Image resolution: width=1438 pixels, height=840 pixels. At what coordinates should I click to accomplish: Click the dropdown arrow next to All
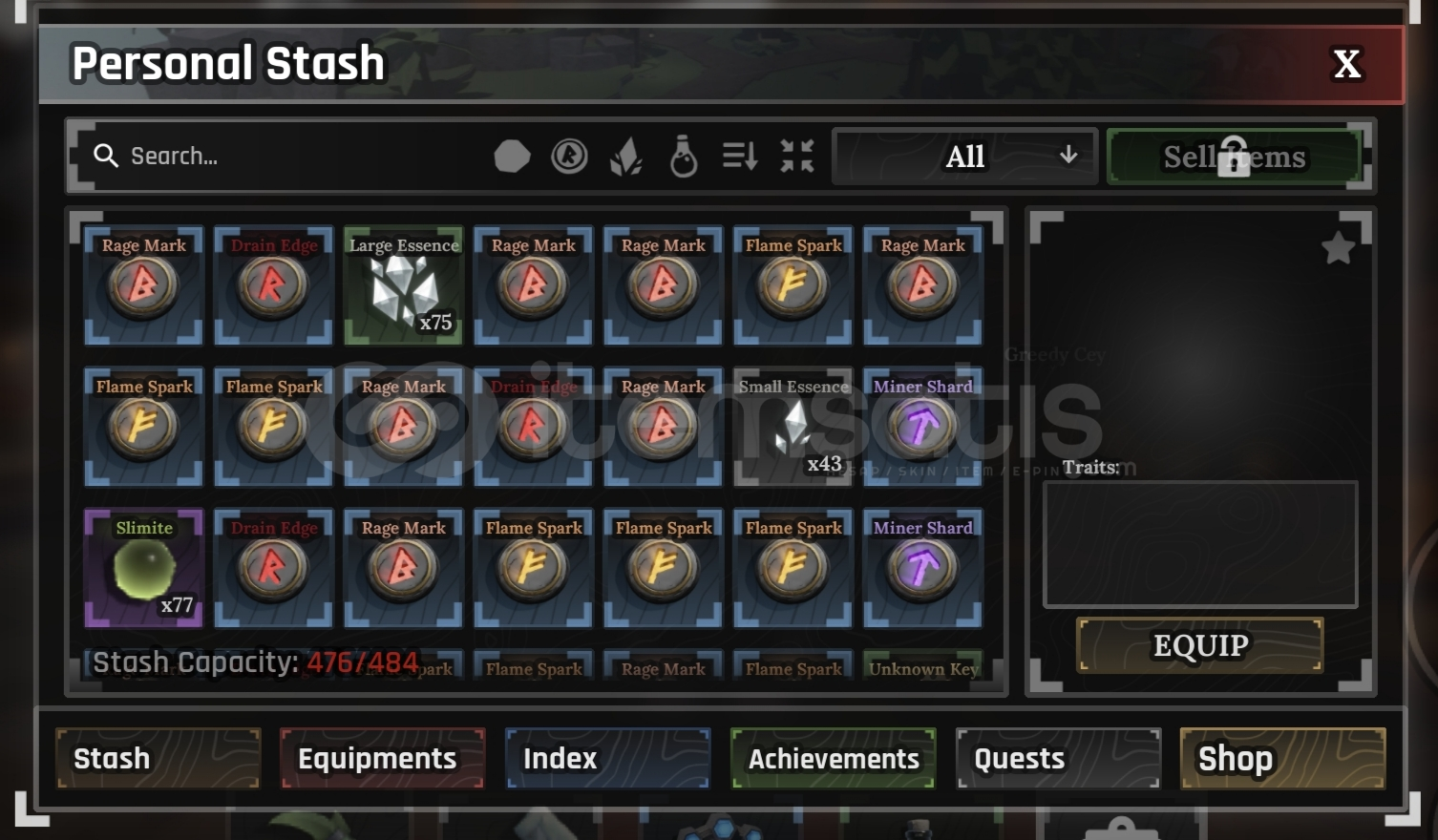[1068, 155]
